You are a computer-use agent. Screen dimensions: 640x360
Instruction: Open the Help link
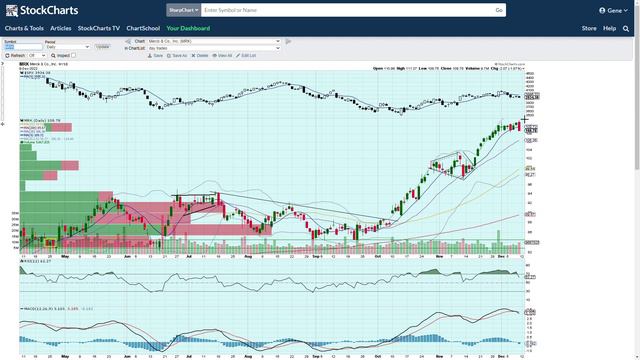pos(609,29)
